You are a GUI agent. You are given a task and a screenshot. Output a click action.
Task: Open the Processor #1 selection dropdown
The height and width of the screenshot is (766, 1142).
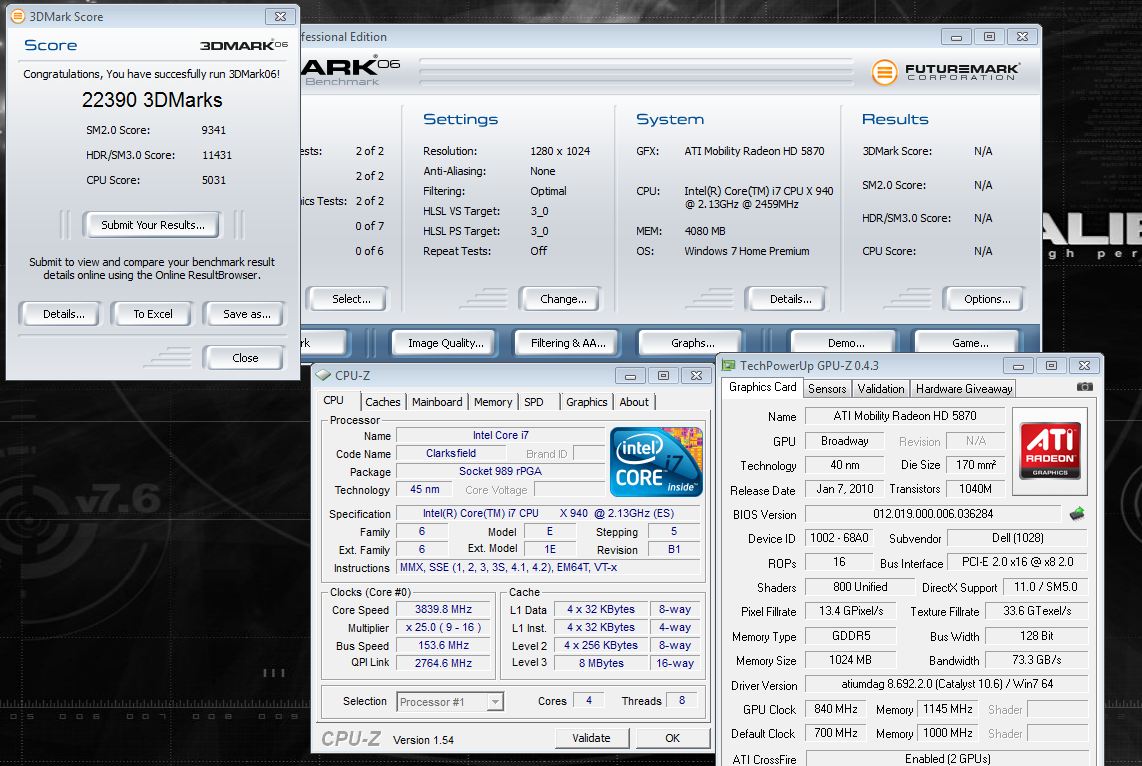pos(495,702)
